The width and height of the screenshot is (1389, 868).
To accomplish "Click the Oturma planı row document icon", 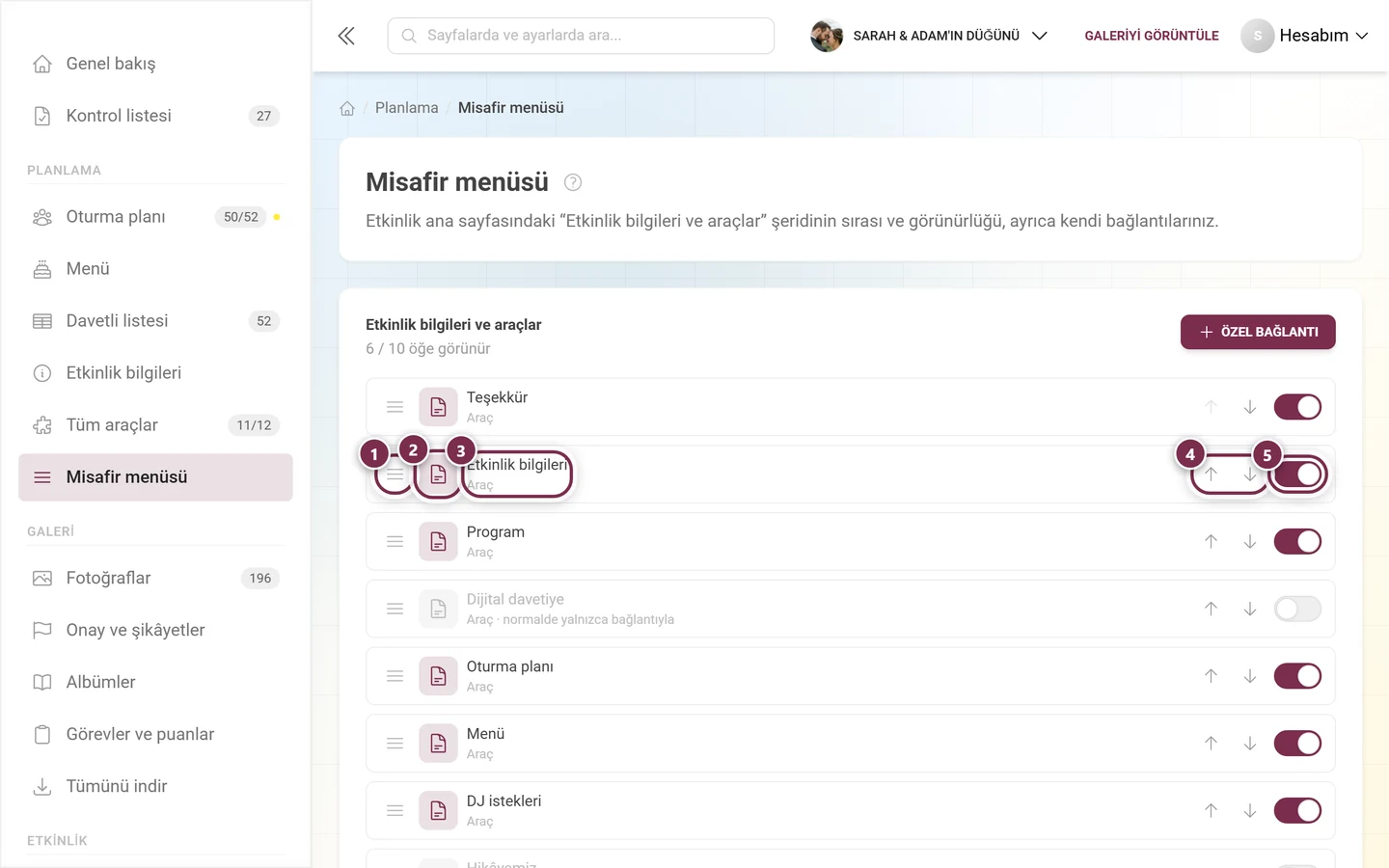I will 438,676.
